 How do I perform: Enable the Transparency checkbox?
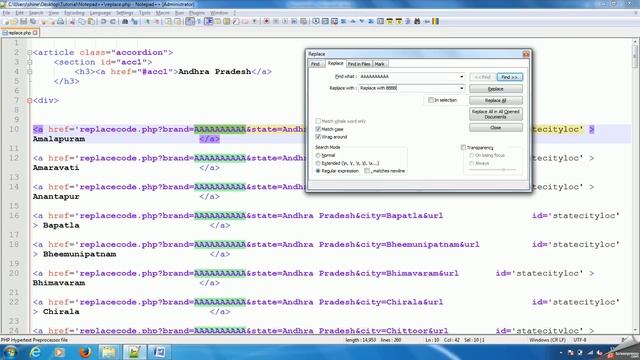pyautogui.click(x=463, y=147)
